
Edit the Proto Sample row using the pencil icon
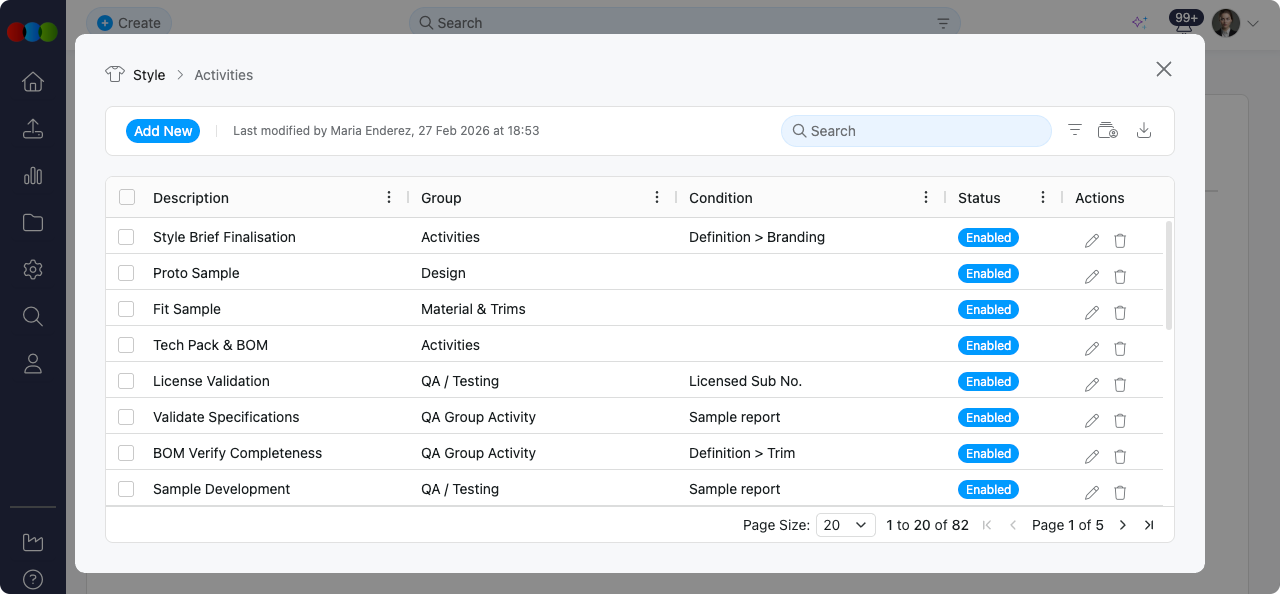pyautogui.click(x=1092, y=276)
